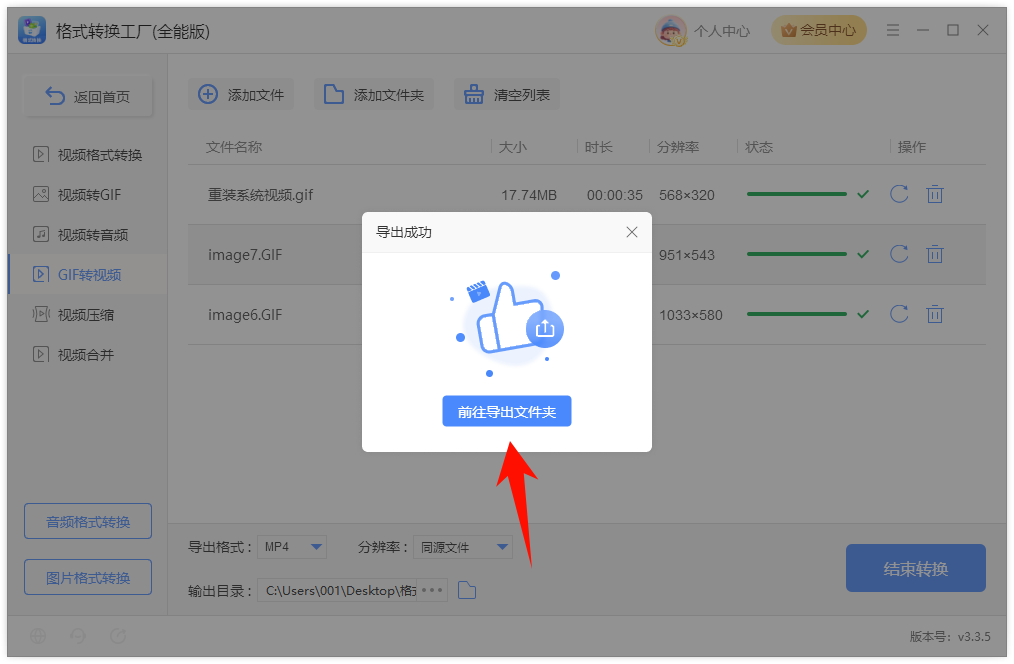The width and height of the screenshot is (1014, 664).
Task: Reconvert image7.GIF with refresh icon
Action: click(x=899, y=254)
